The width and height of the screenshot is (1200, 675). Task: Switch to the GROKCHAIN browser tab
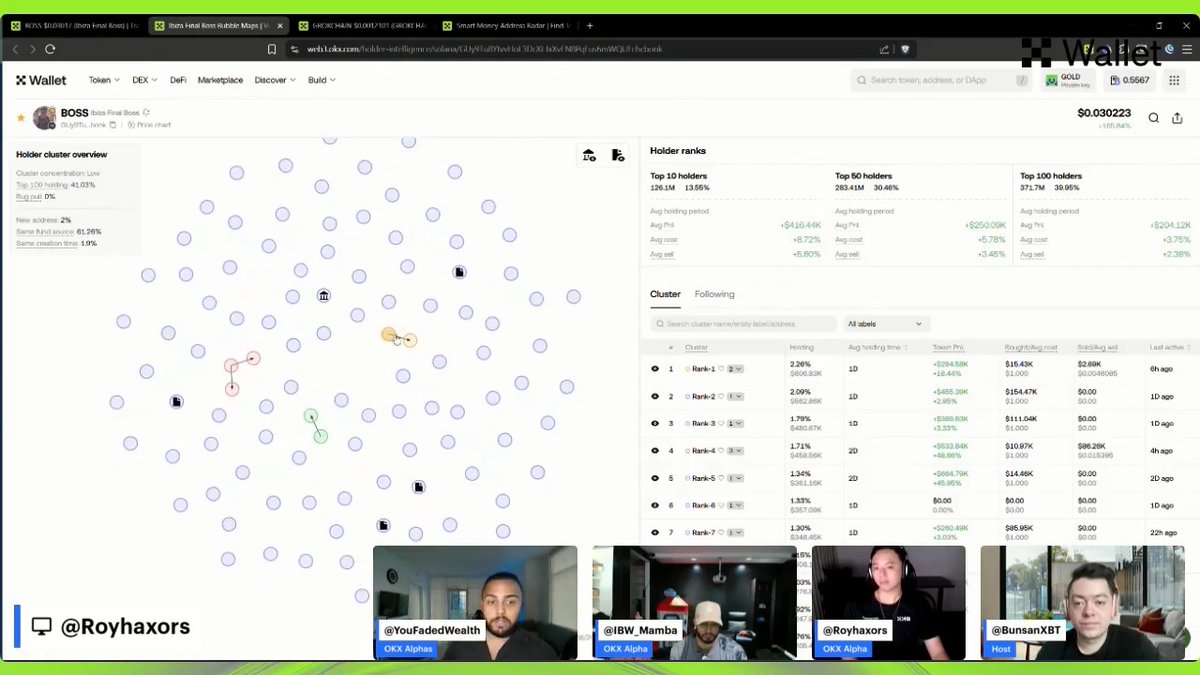click(362, 25)
